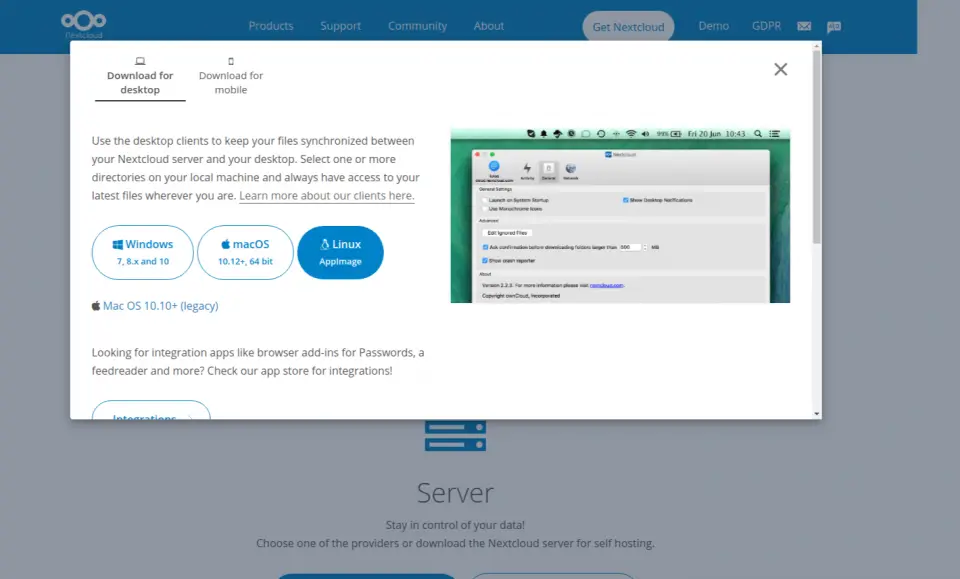Click the envelope mail icon in header

coord(804,27)
